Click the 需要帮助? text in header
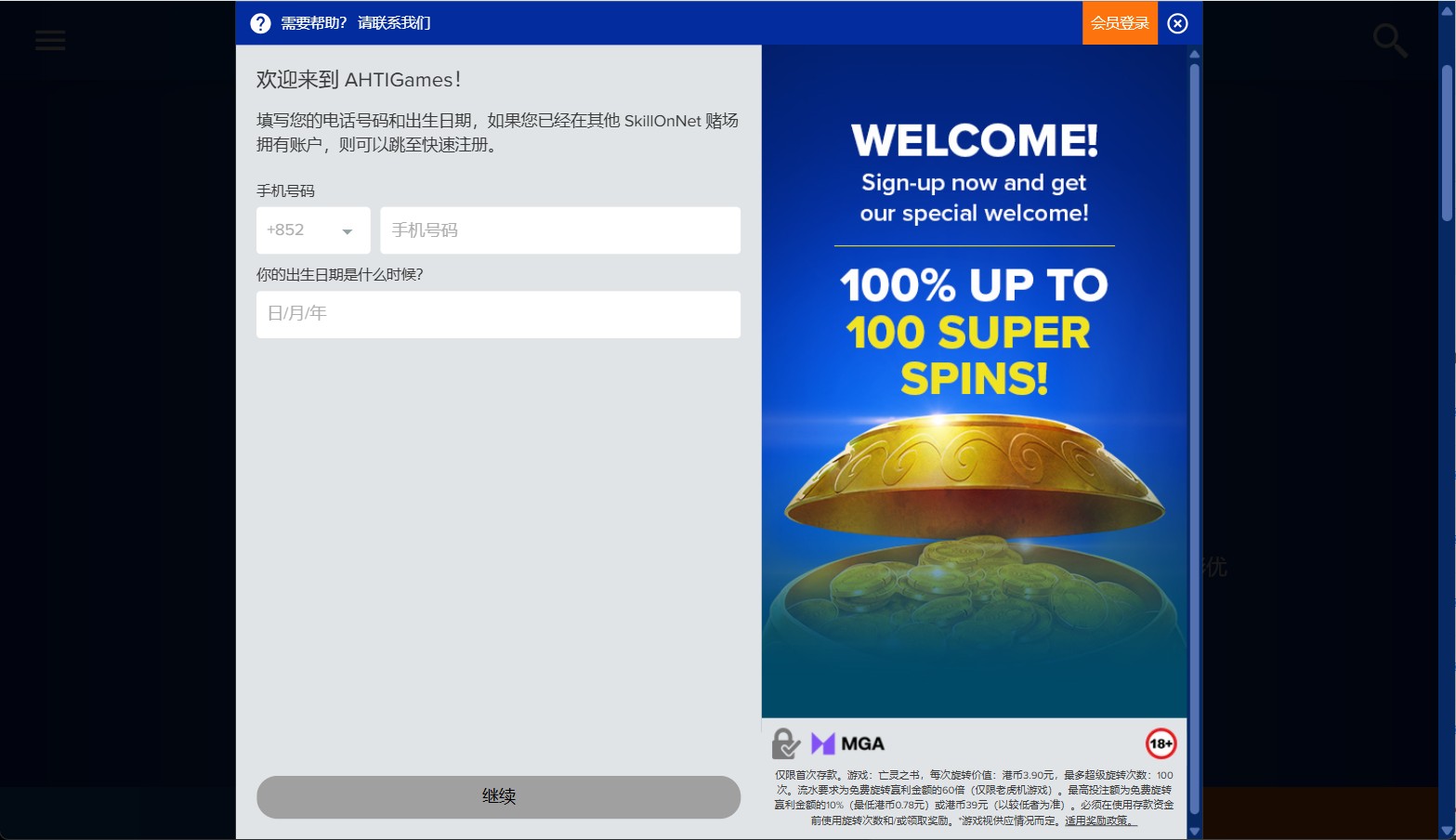This screenshot has width=1456, height=840. pyautogui.click(x=313, y=23)
